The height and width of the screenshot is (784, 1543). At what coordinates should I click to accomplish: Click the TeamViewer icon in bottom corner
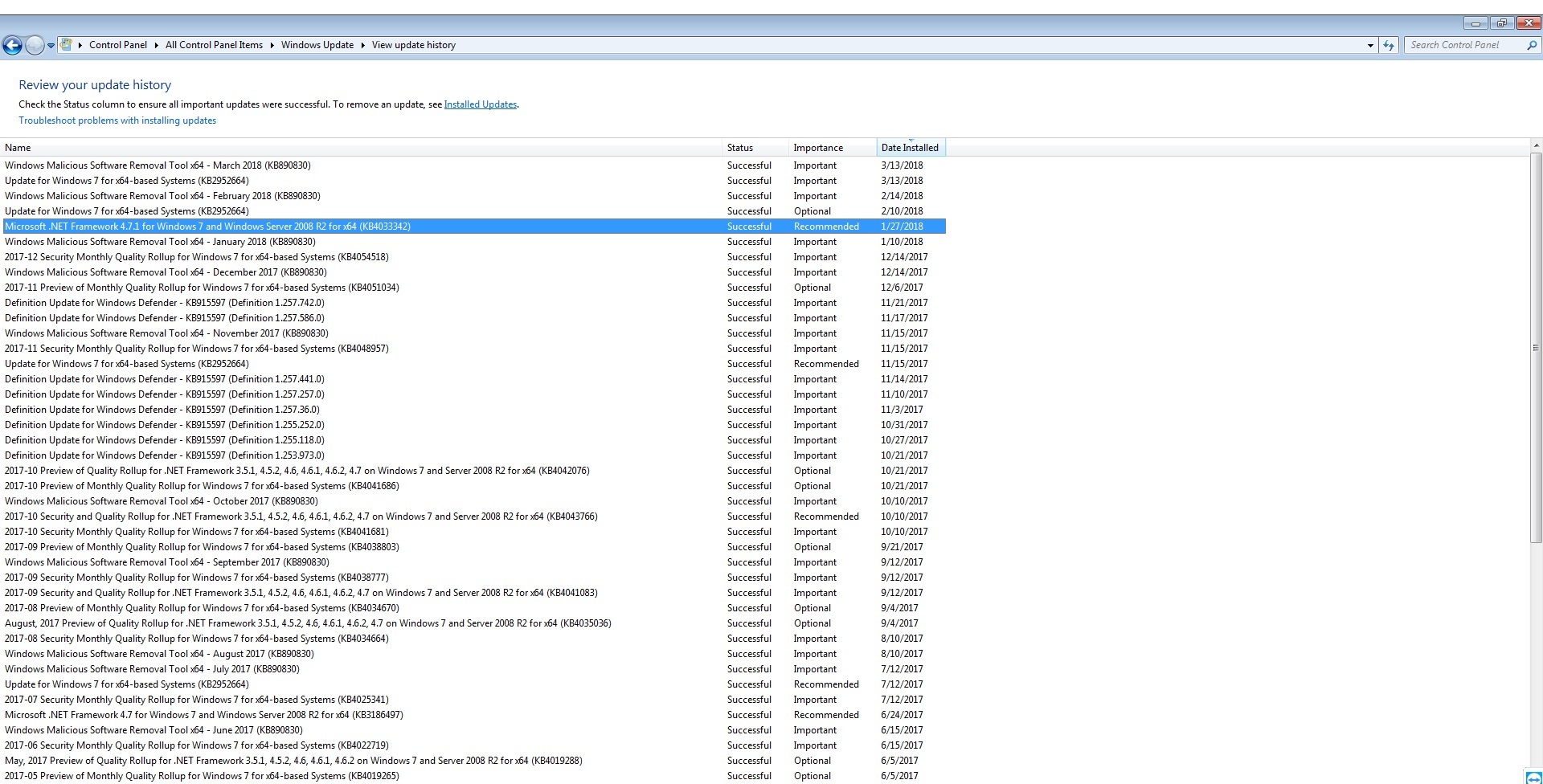click(x=1533, y=777)
